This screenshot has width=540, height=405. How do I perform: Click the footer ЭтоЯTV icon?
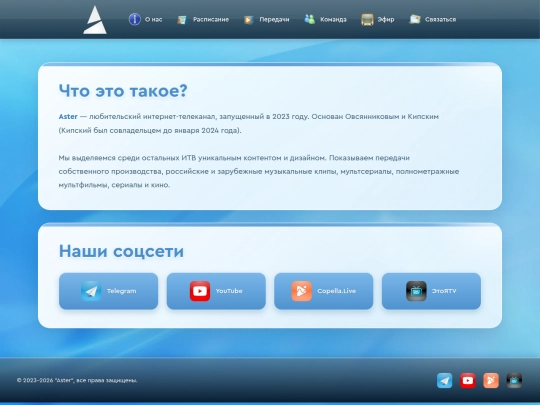514,381
